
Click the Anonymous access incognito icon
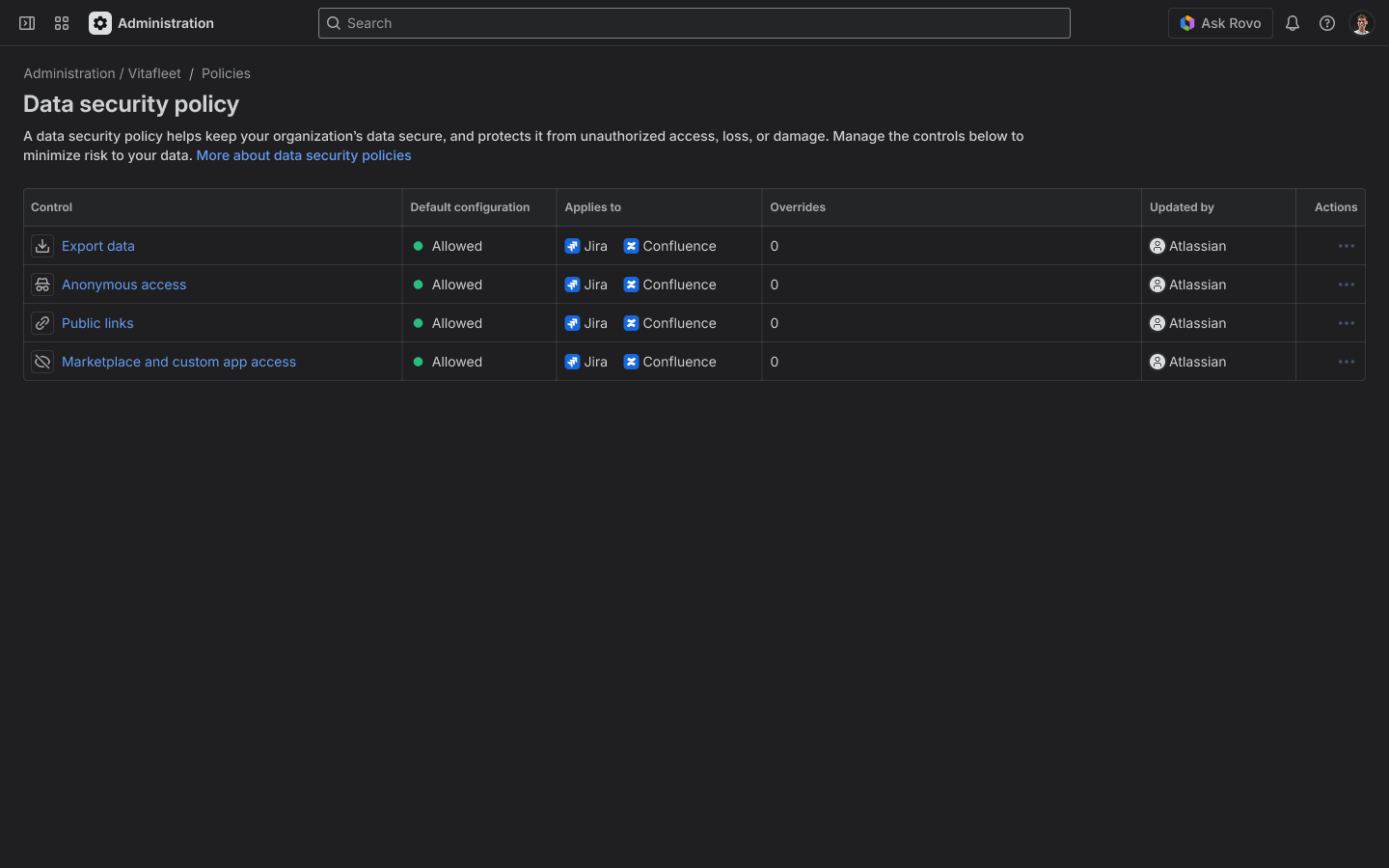tap(42, 285)
